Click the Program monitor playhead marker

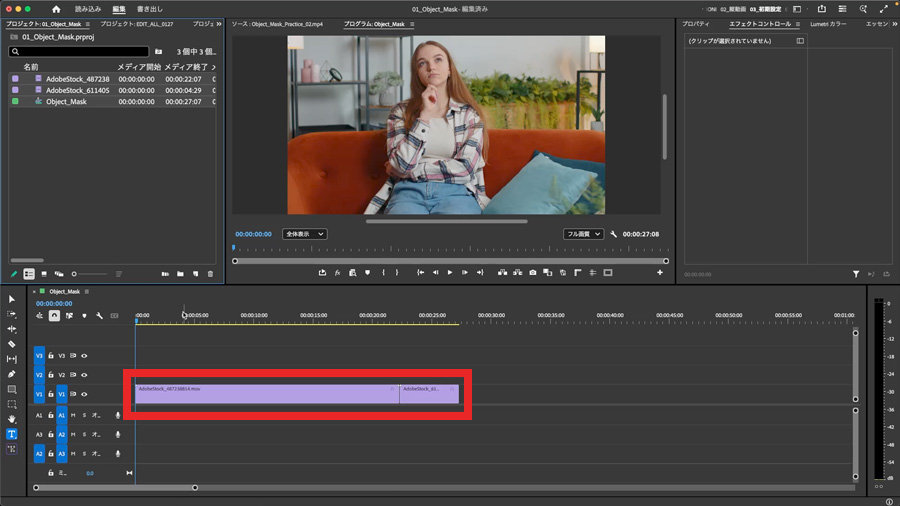tap(234, 248)
